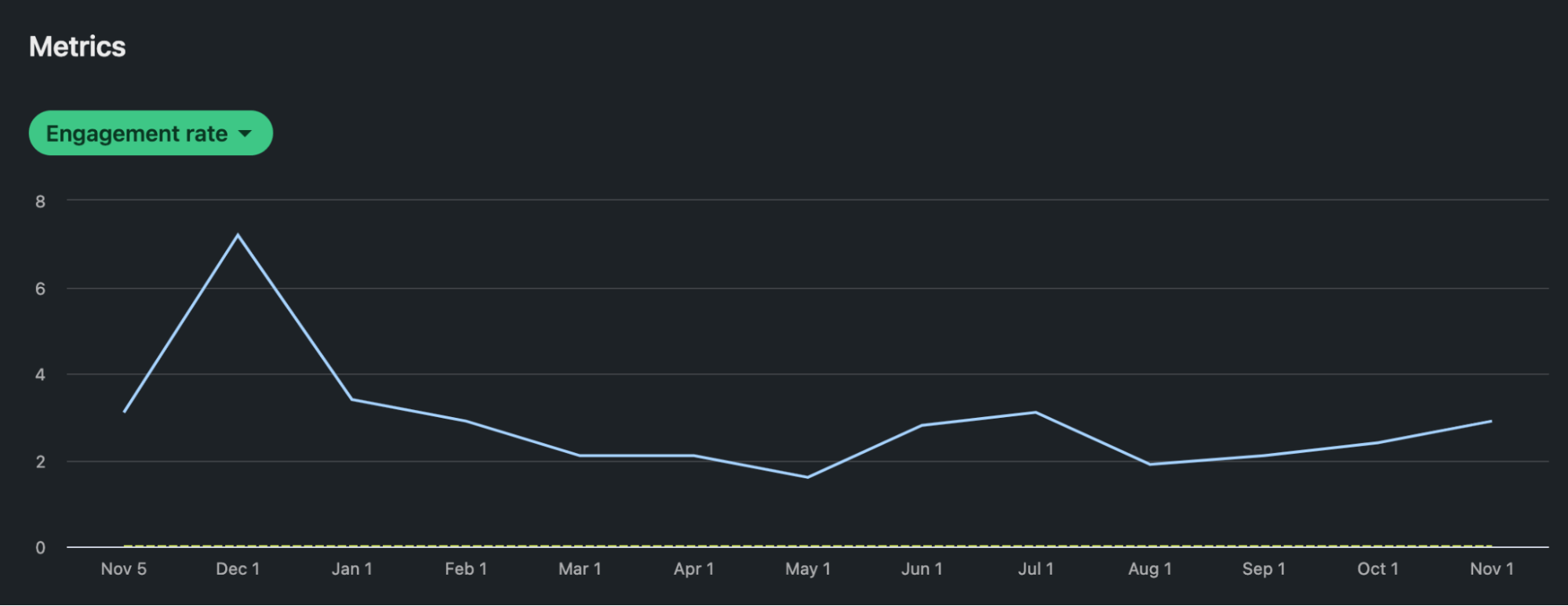Select the May 1 lowest point on line

click(x=807, y=477)
